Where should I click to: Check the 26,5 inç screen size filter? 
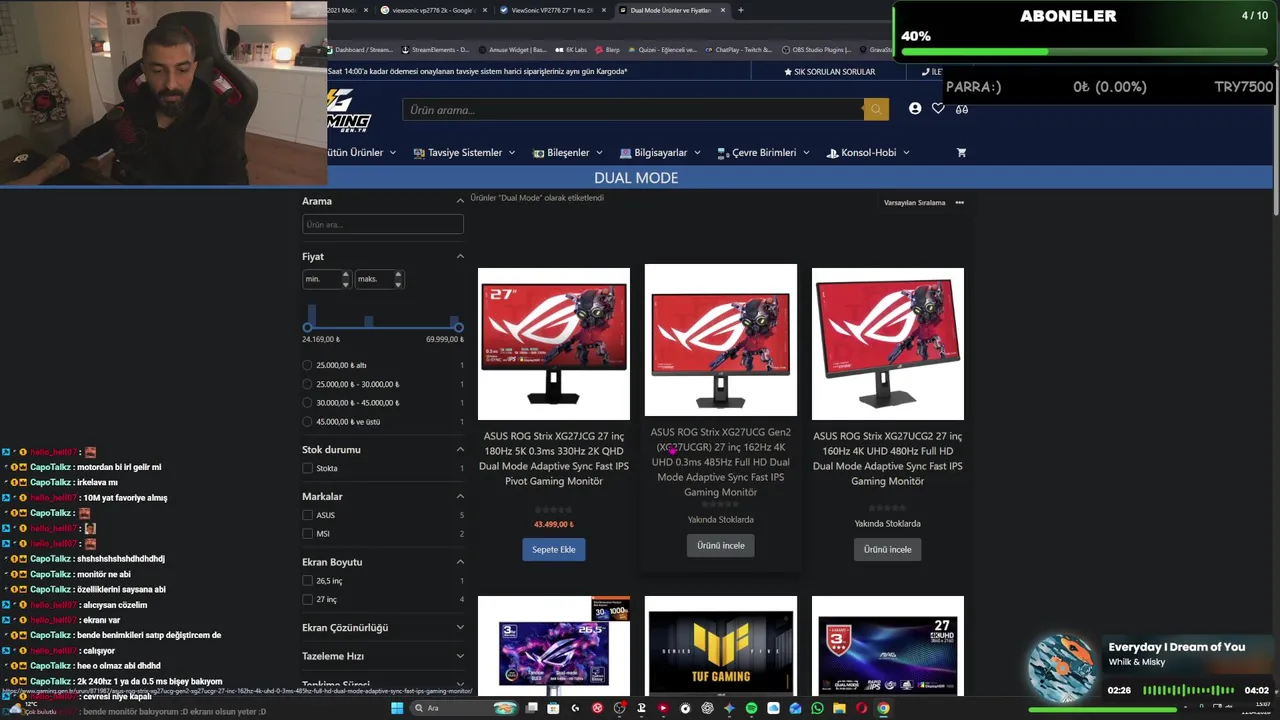point(308,581)
